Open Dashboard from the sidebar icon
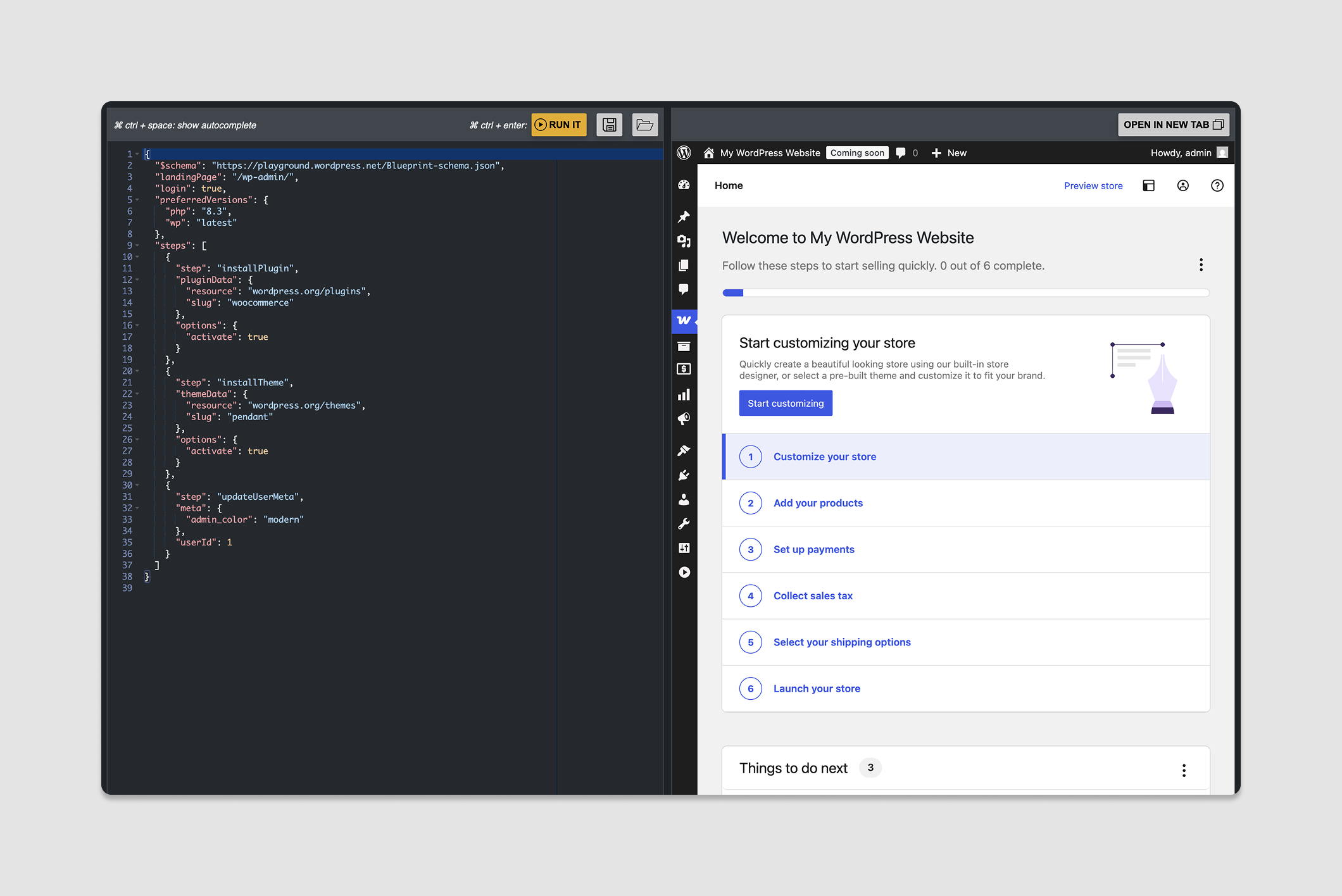The image size is (1342, 896). coord(684,185)
